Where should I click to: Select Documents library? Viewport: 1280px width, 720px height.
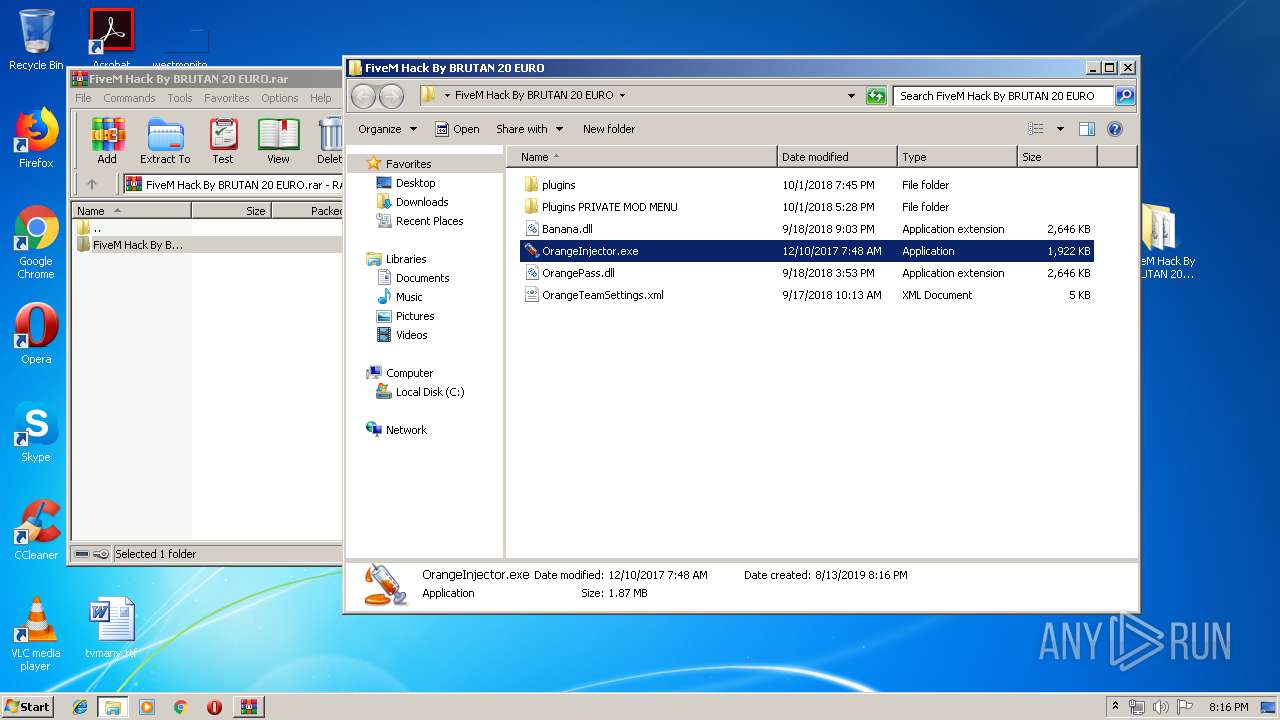(422, 278)
